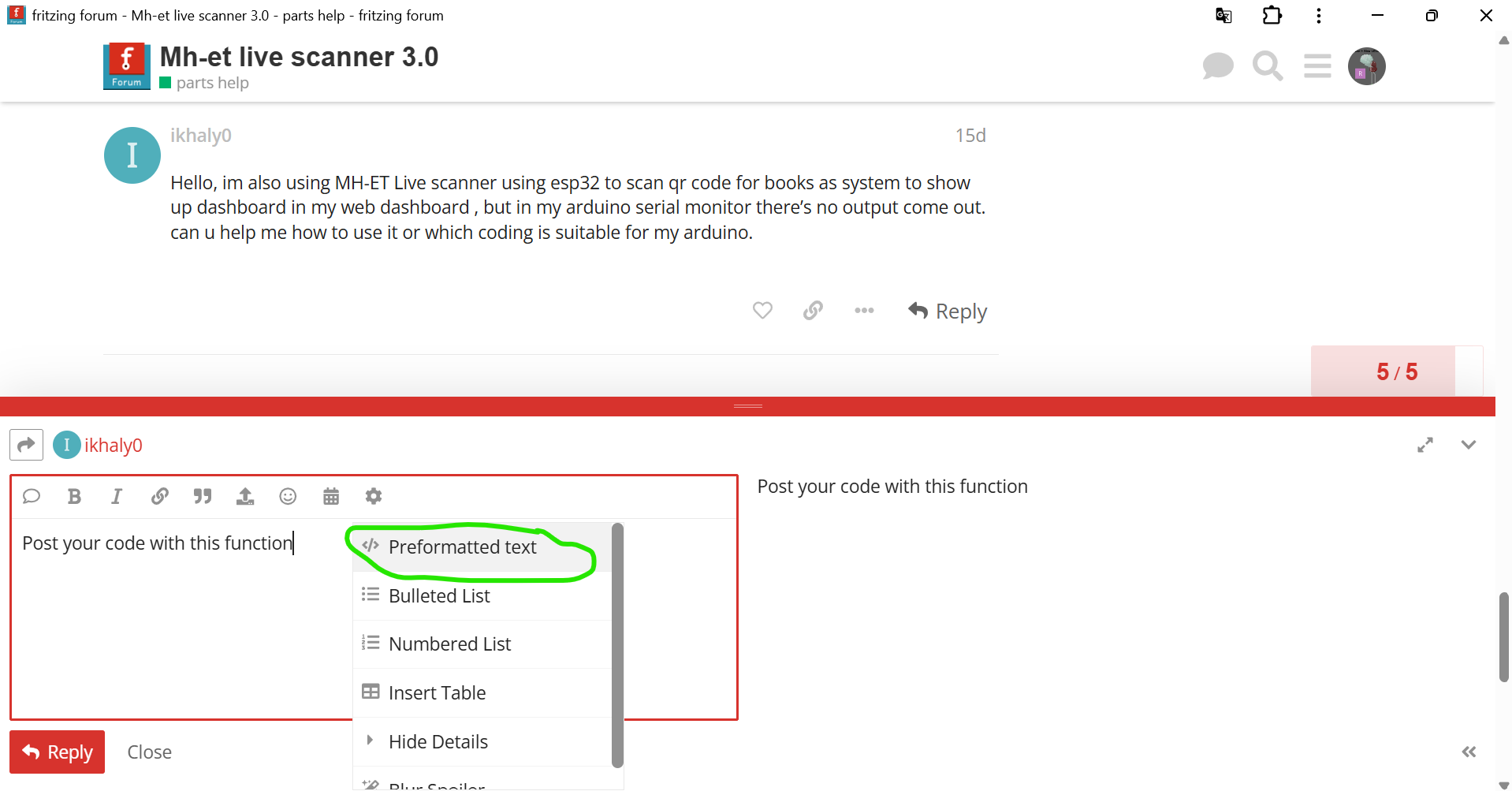The image size is (1512, 791).
Task: Open the user profile avatar menu
Action: coord(1367,66)
